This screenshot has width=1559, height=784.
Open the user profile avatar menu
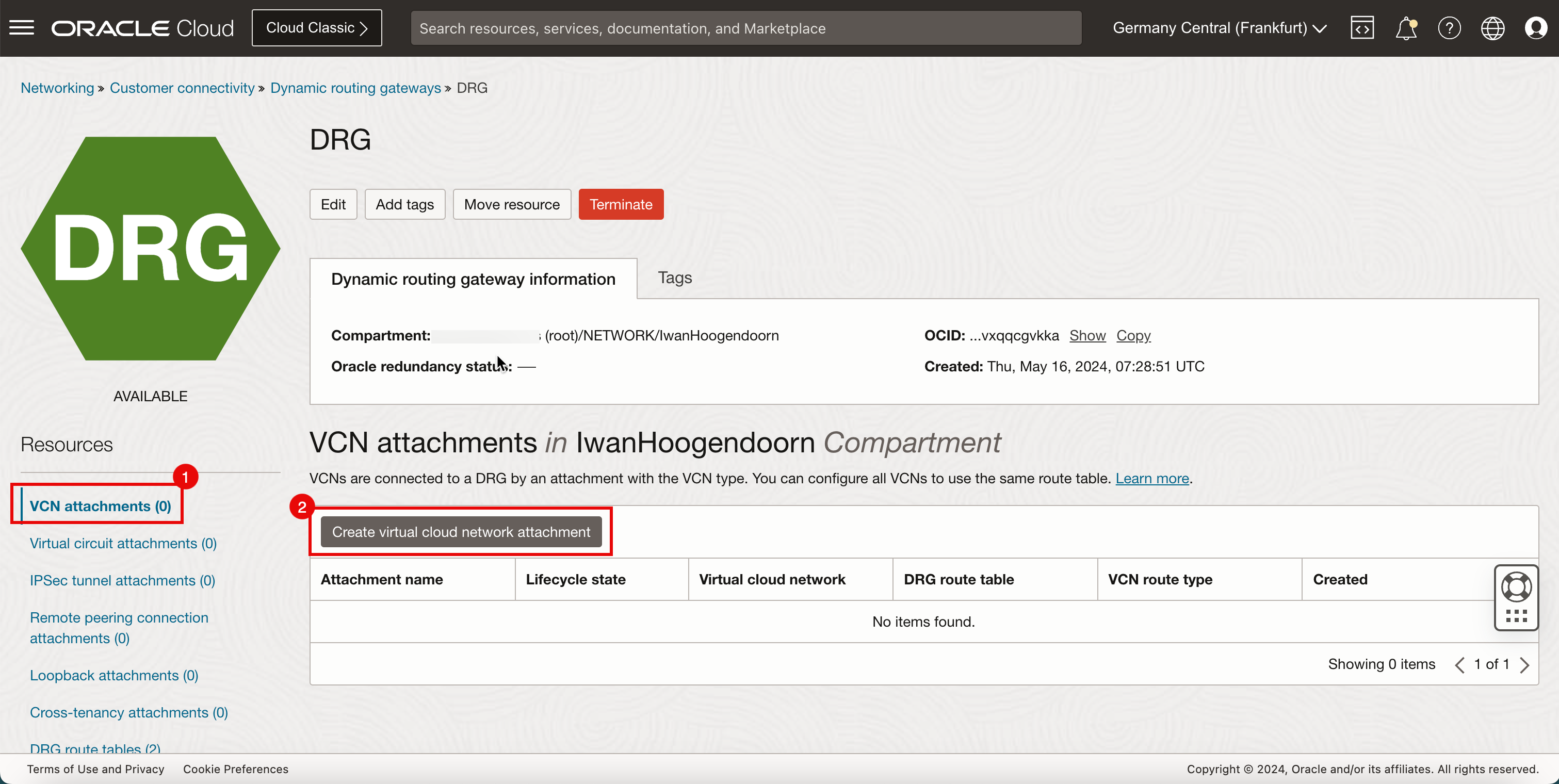pos(1535,28)
